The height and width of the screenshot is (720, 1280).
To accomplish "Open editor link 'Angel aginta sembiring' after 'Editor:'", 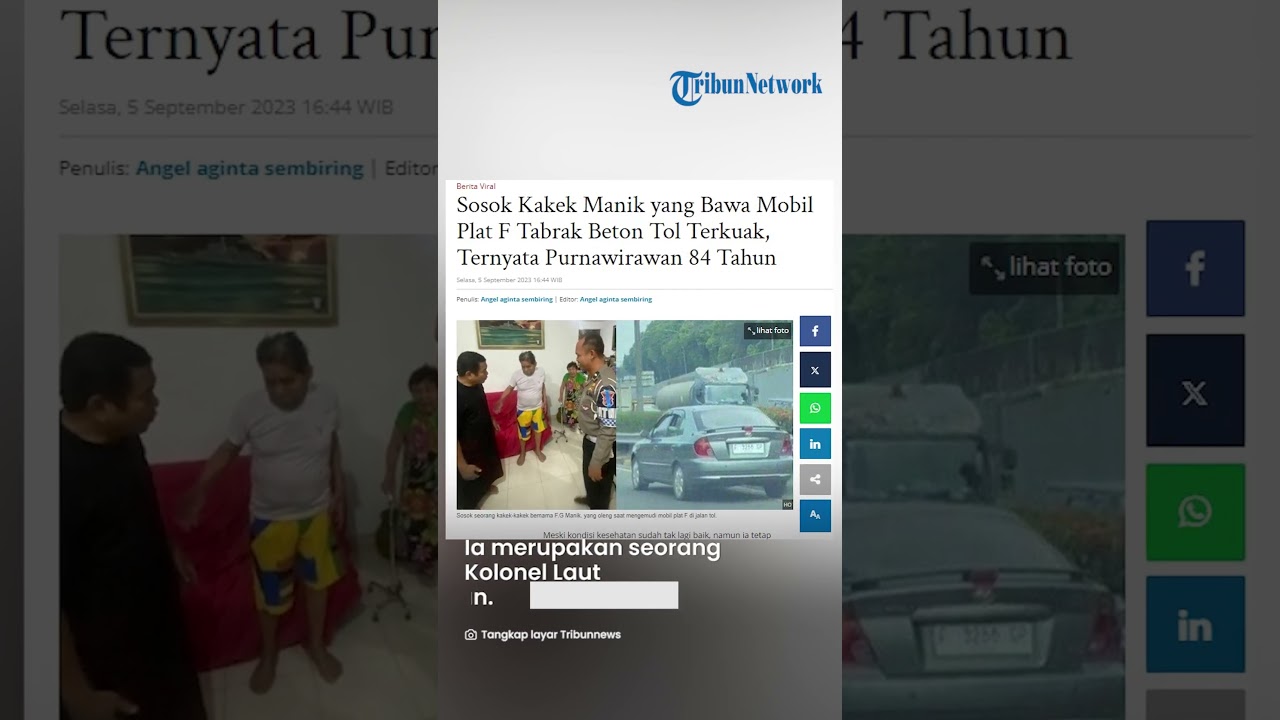I will [616, 299].
